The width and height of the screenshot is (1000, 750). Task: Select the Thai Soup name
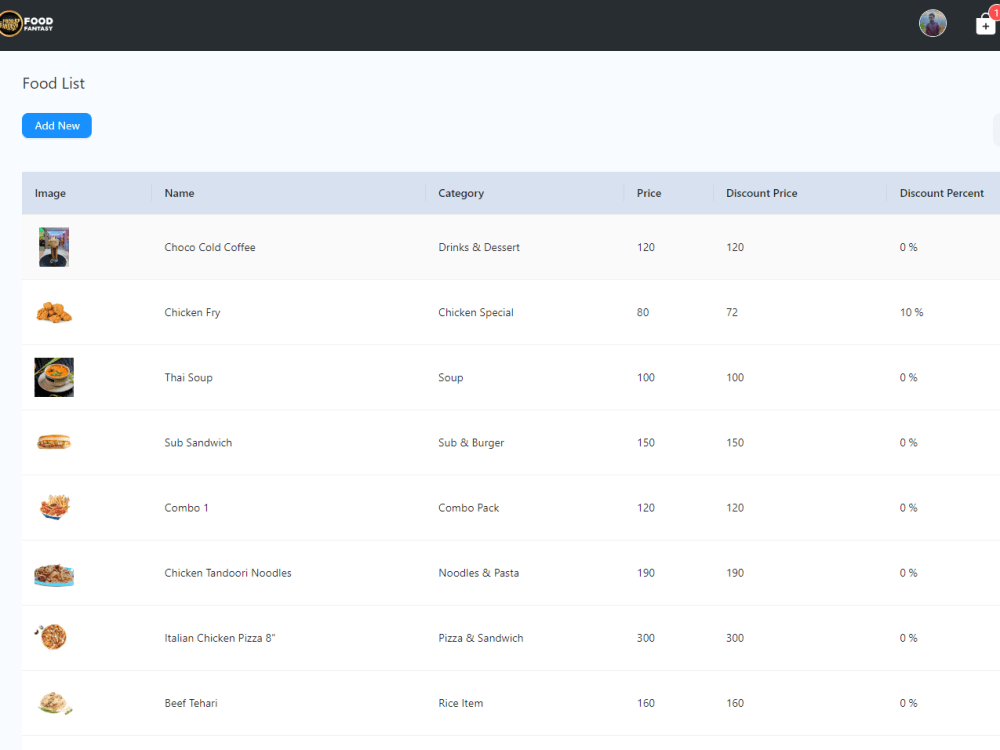[x=188, y=378]
